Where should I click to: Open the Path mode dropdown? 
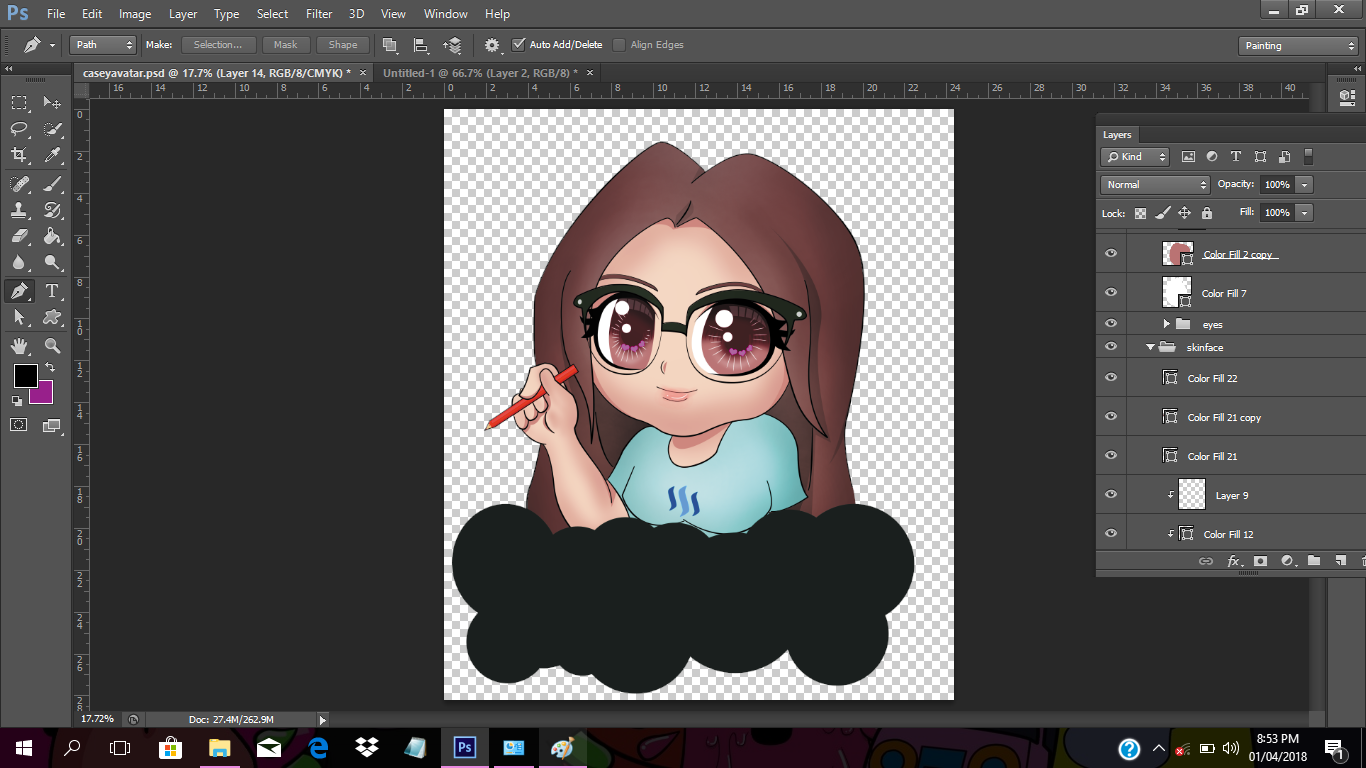click(102, 45)
